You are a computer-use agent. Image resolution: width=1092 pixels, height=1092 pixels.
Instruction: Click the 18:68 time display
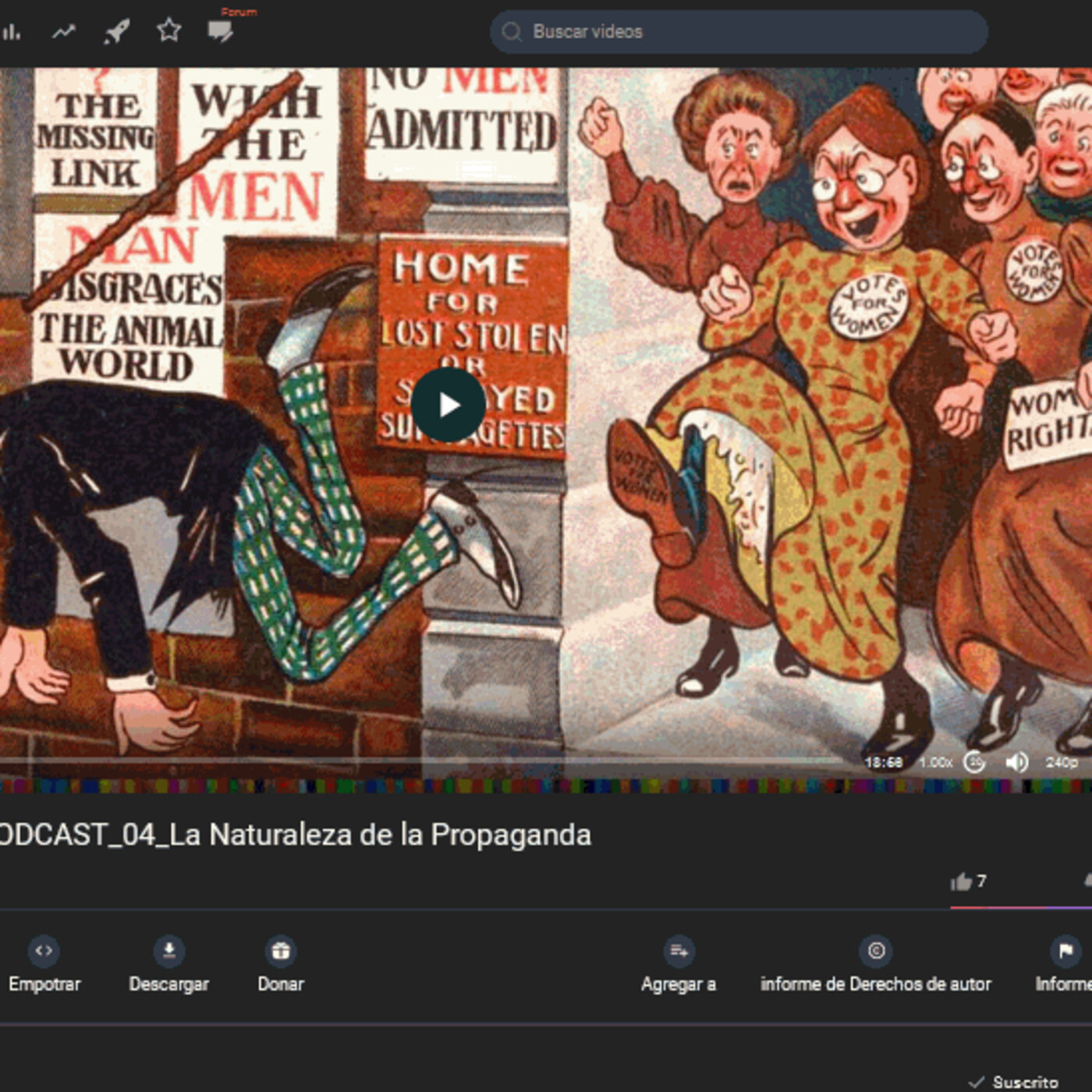click(x=883, y=762)
